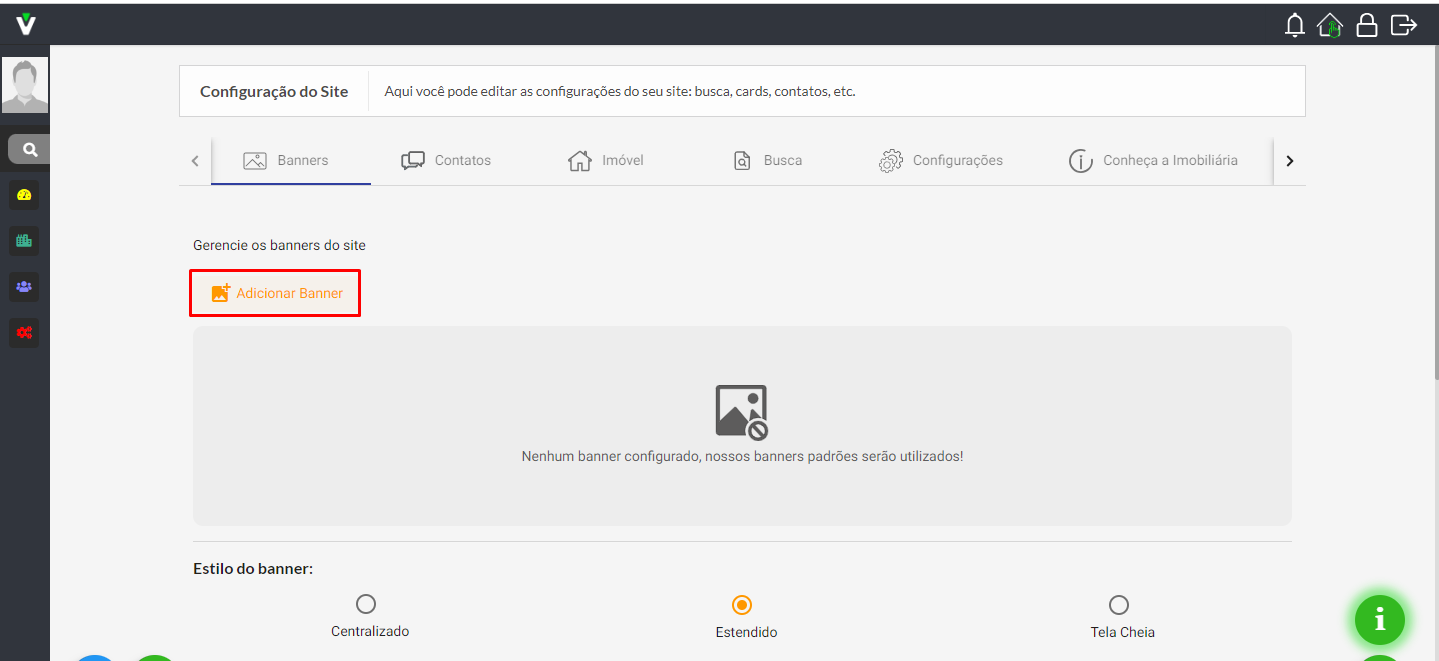Switch to the Banners tab

coord(291,160)
